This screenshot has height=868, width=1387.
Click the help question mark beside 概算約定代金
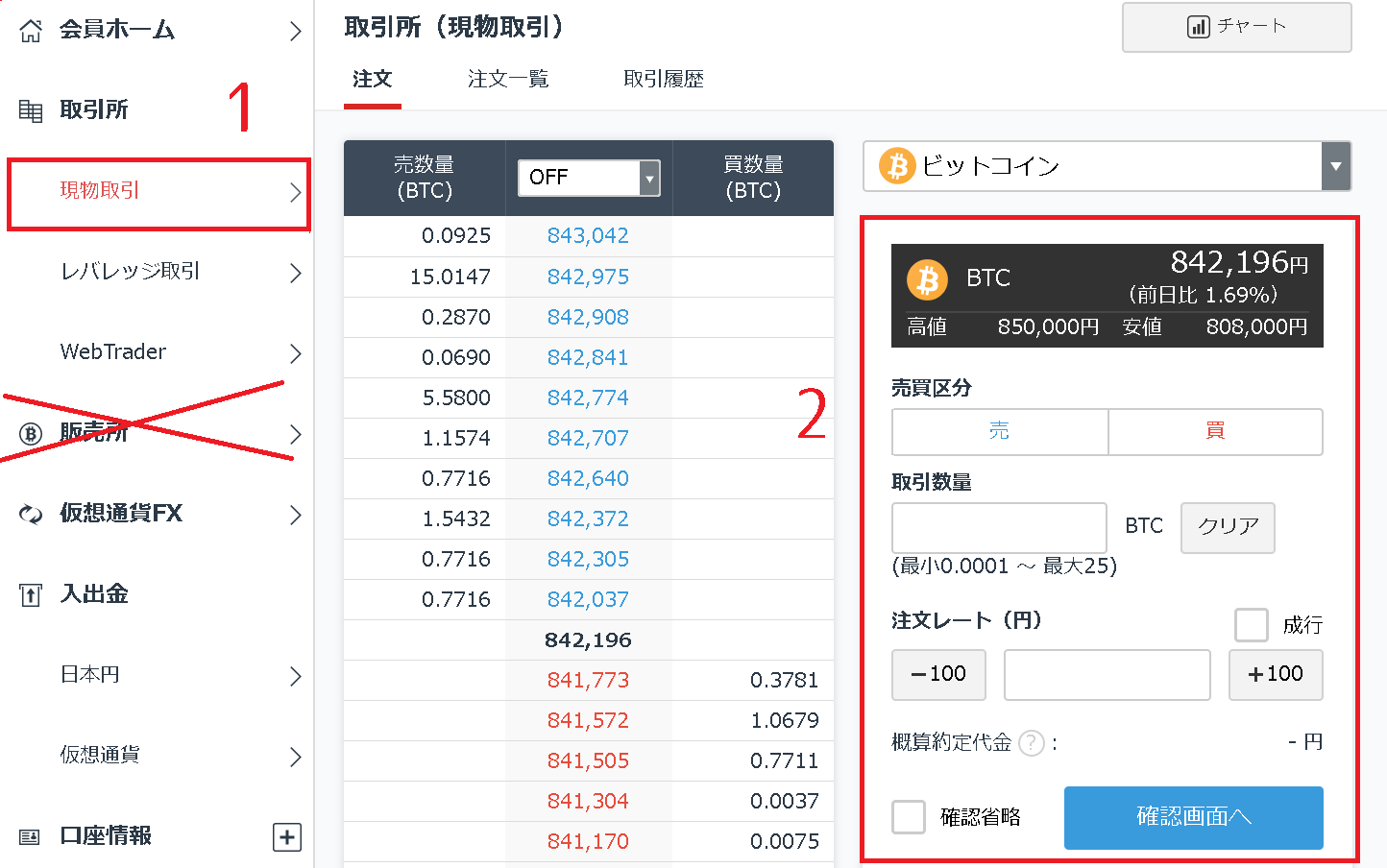point(1031,743)
